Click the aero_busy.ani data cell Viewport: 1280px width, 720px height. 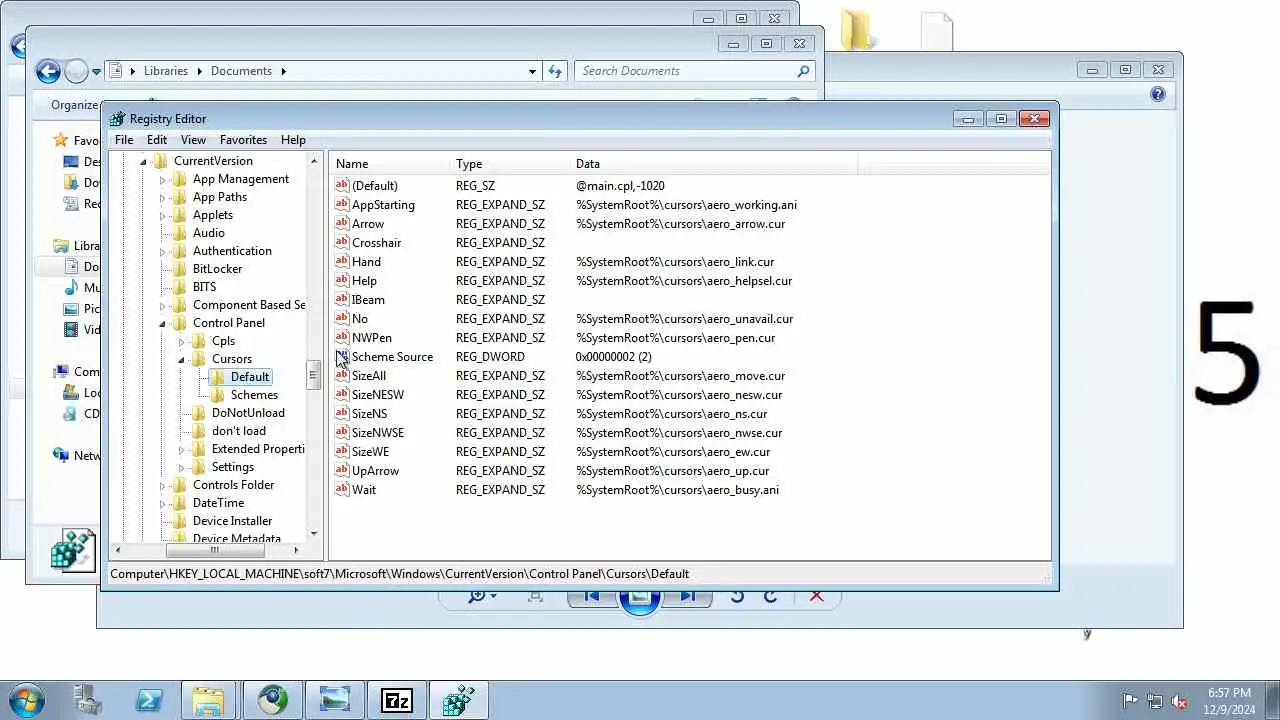(677, 490)
